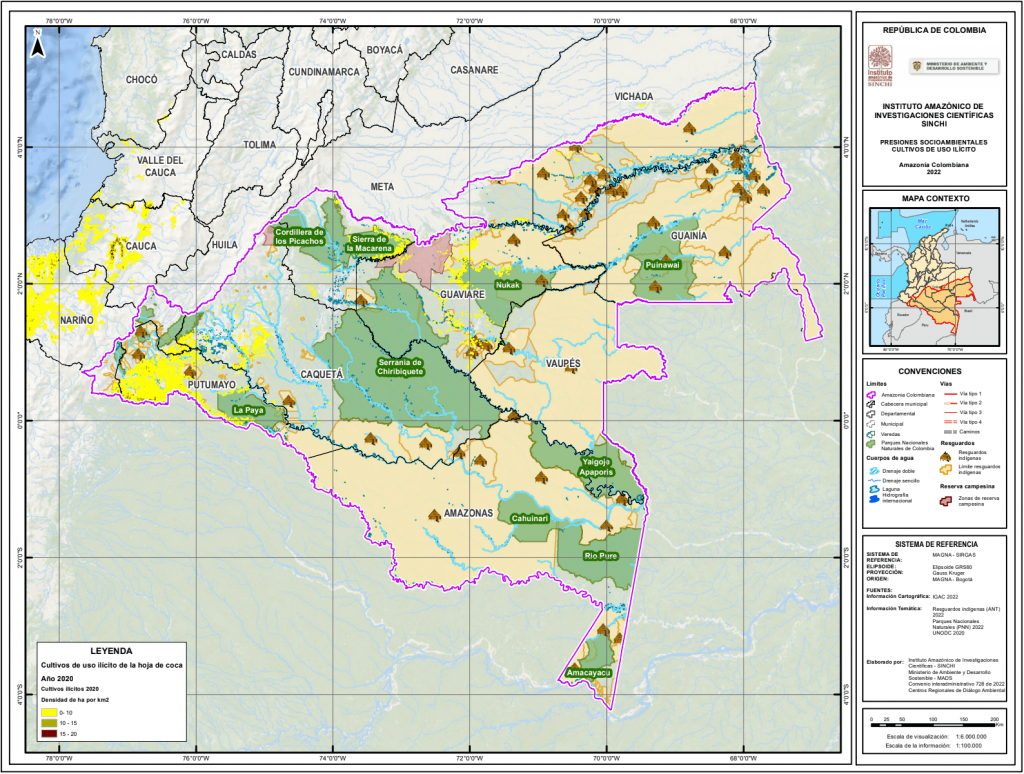The width and height of the screenshot is (1024, 774).
Task: Click the Puinawai park label
Action: click(x=662, y=265)
